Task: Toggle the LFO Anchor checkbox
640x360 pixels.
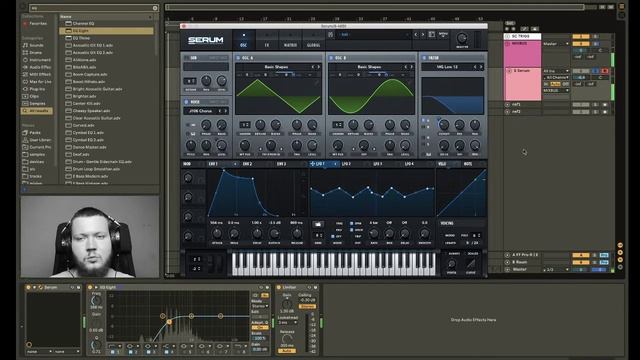Action: 351,230
